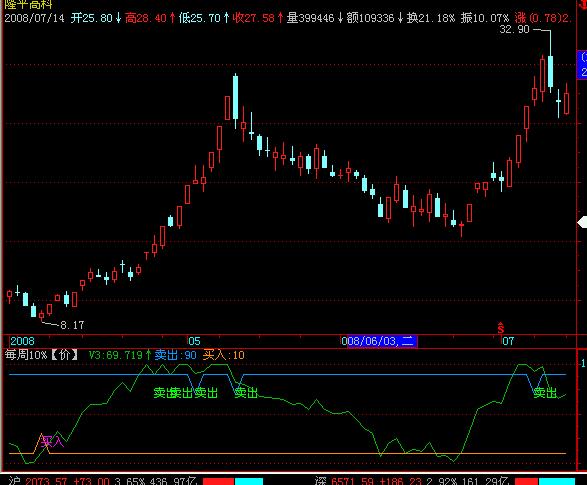Click the red S marker above 07
The width and height of the screenshot is (587, 485).
[x=501, y=327]
